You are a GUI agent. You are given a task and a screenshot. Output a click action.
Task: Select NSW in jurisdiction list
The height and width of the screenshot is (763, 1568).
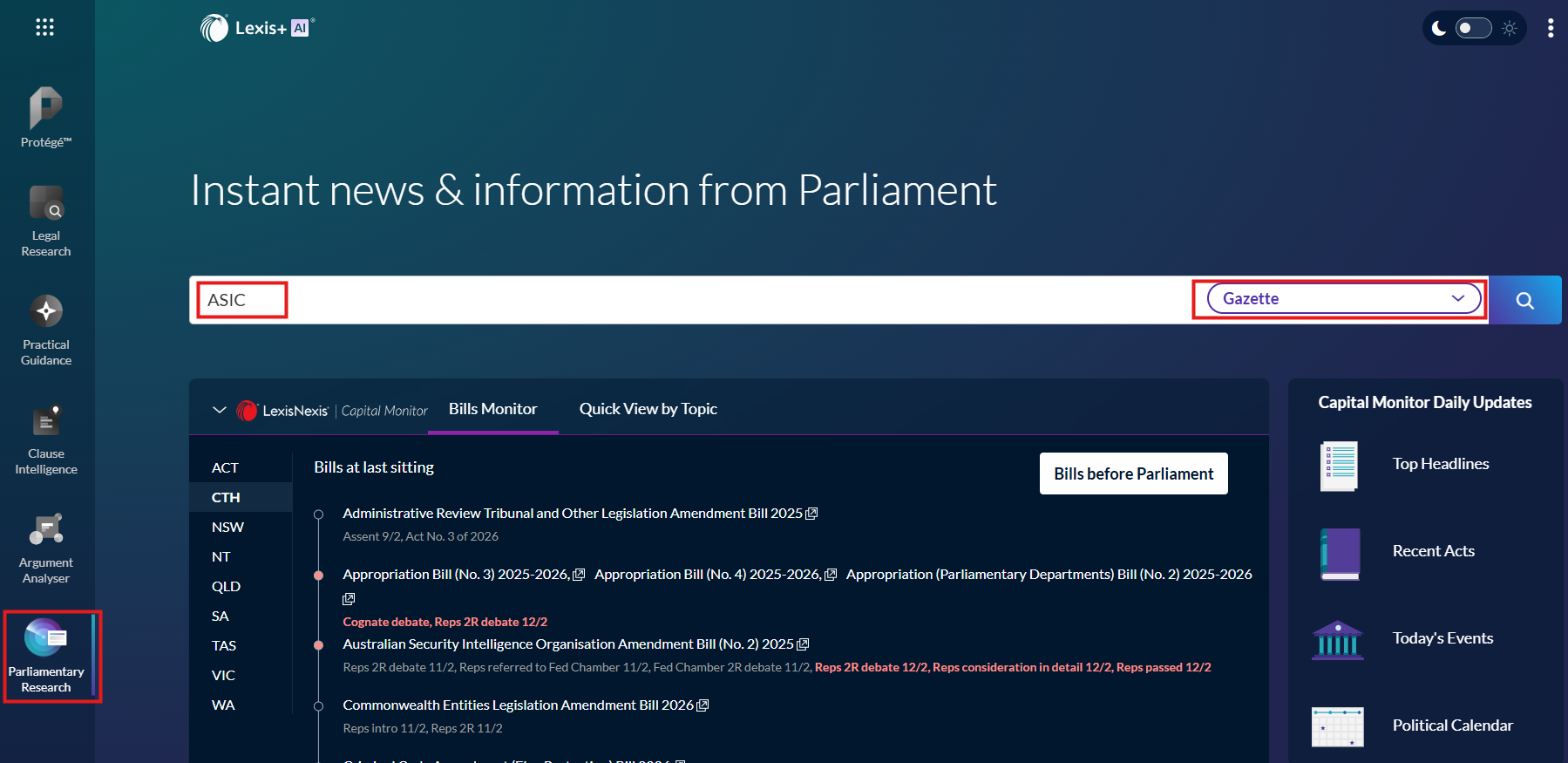227,527
